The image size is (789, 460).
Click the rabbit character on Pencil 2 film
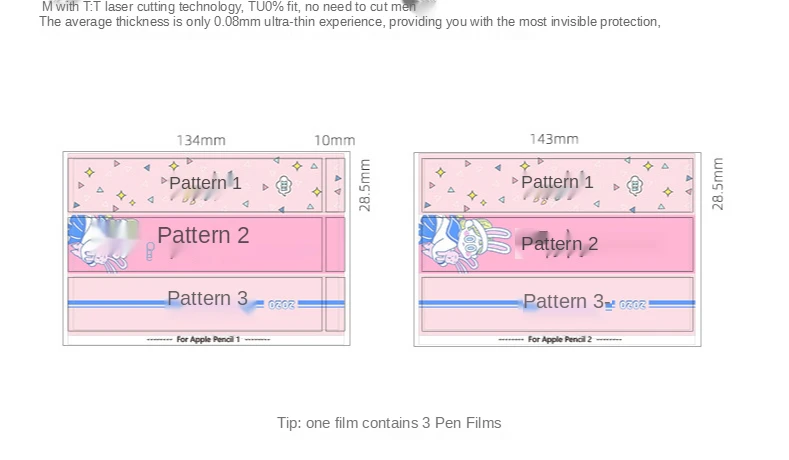click(466, 244)
